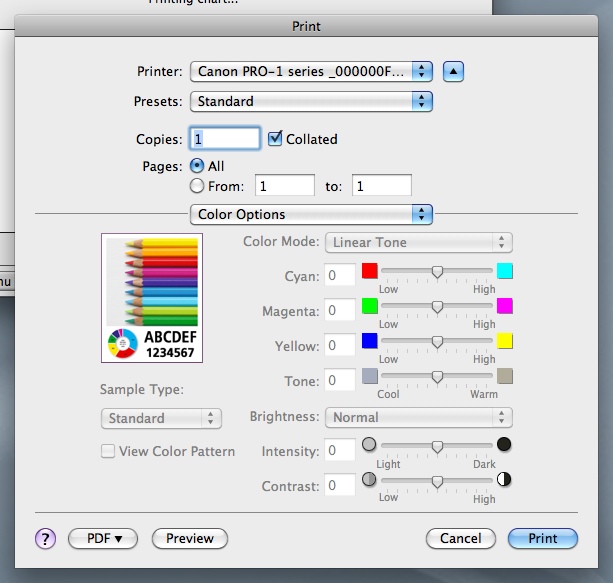
Task: Enable the View Color Pattern checkbox
Action: tap(108, 451)
